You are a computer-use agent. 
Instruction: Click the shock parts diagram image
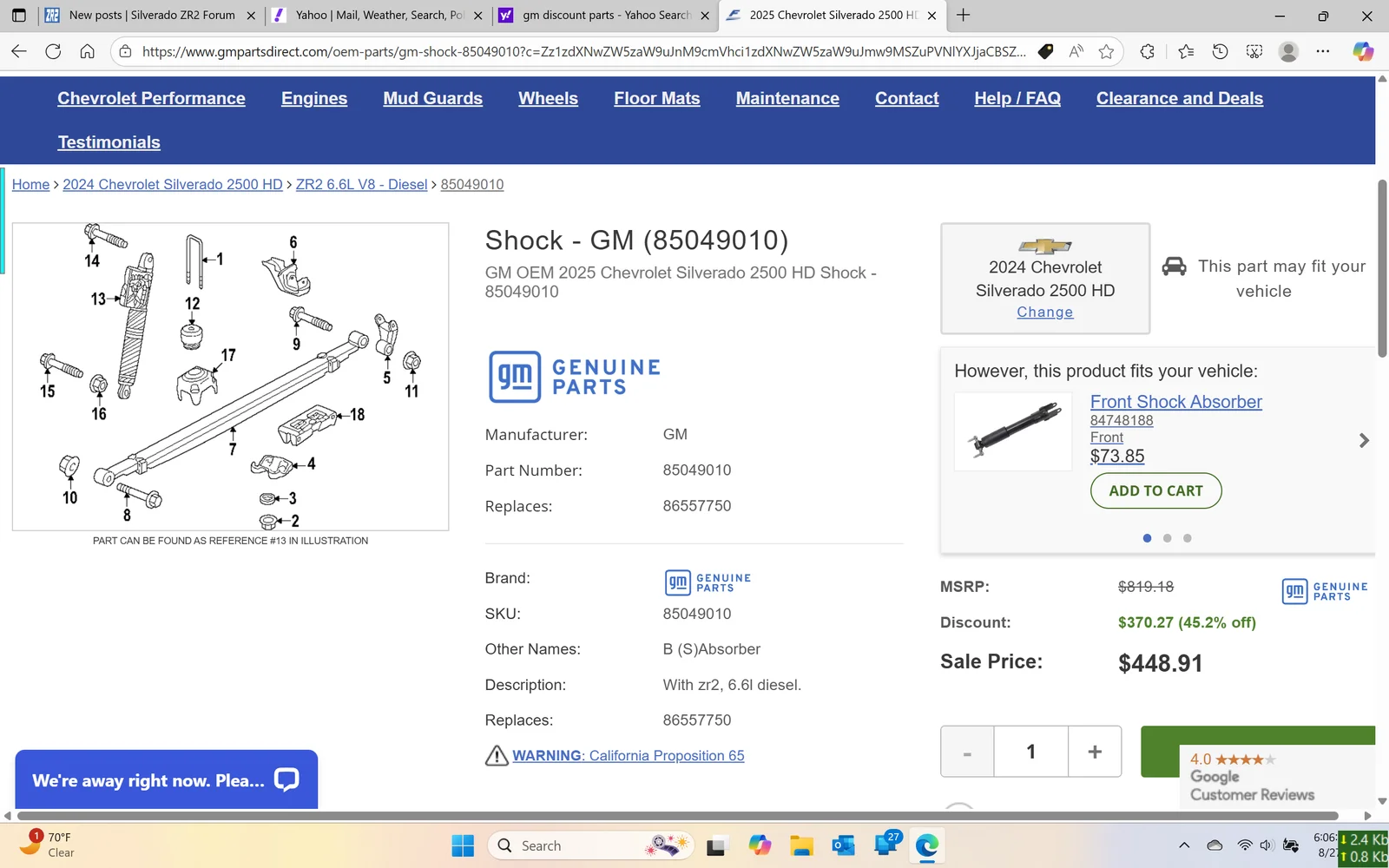click(x=230, y=376)
